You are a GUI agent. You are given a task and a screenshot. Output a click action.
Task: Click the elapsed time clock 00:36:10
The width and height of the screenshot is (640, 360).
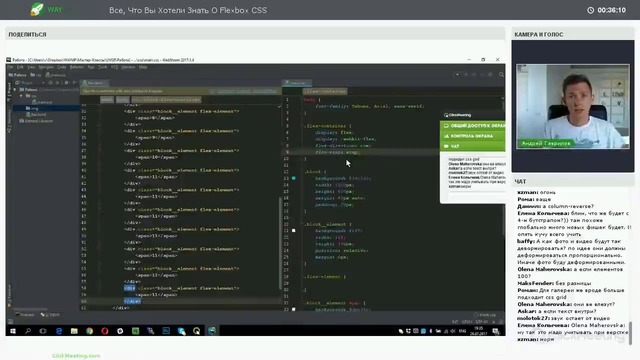coord(607,10)
